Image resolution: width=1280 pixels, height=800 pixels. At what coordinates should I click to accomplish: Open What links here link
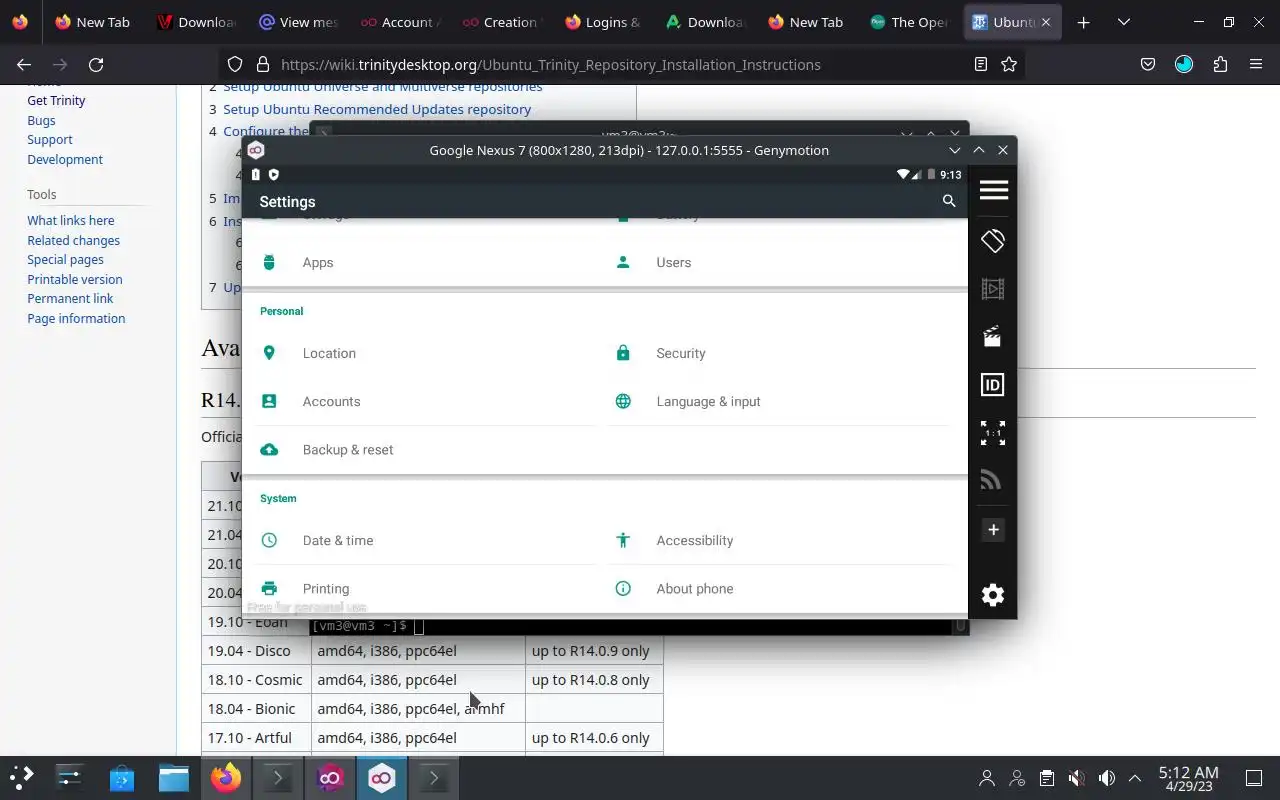click(71, 221)
